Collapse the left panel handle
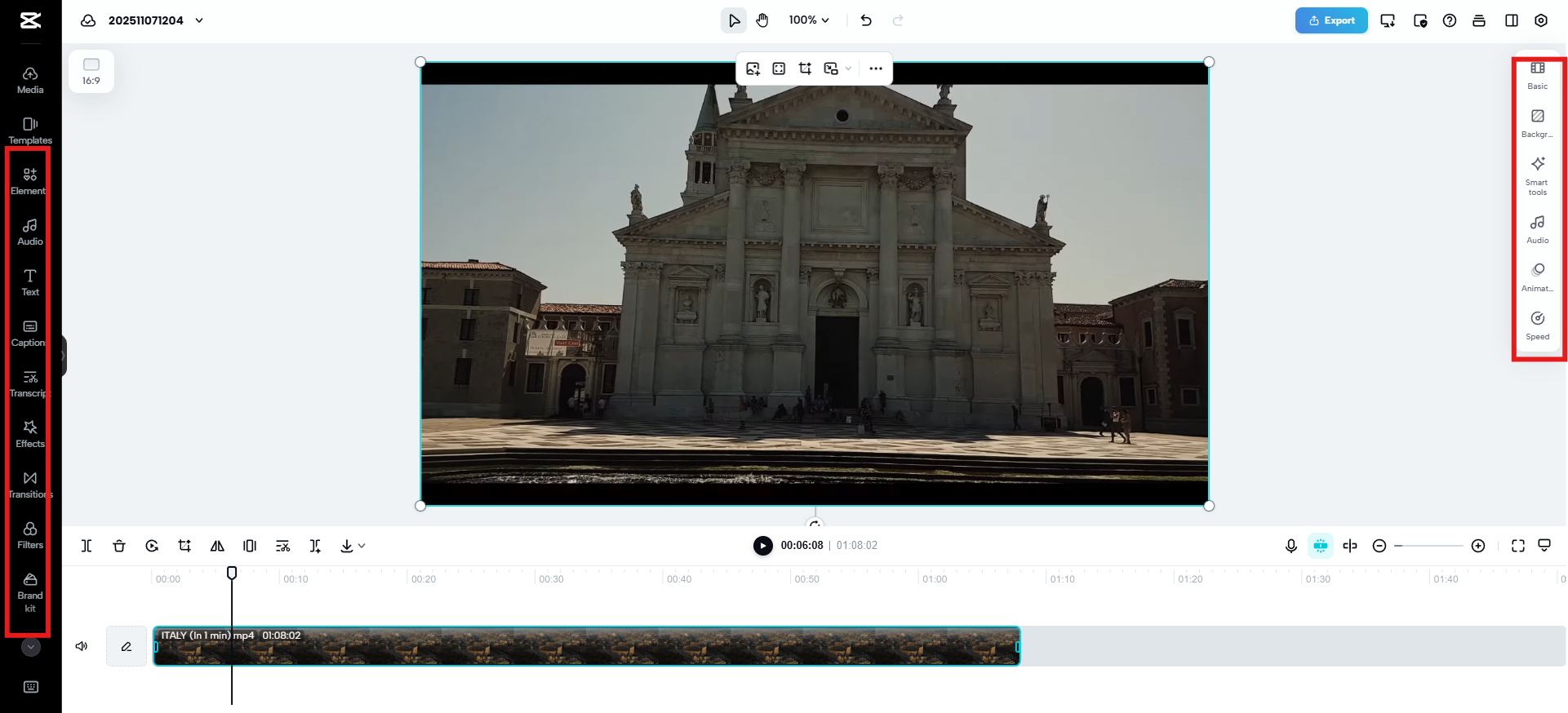This screenshot has width=1568, height=713. coord(64,356)
